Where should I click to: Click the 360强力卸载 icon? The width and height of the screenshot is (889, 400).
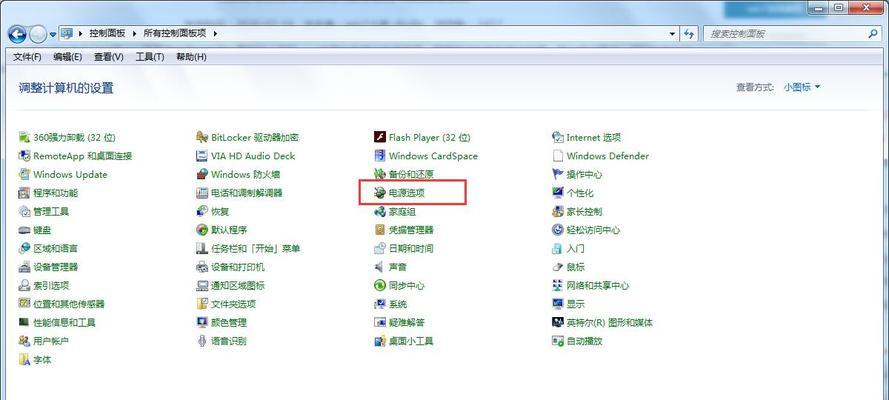(24, 137)
